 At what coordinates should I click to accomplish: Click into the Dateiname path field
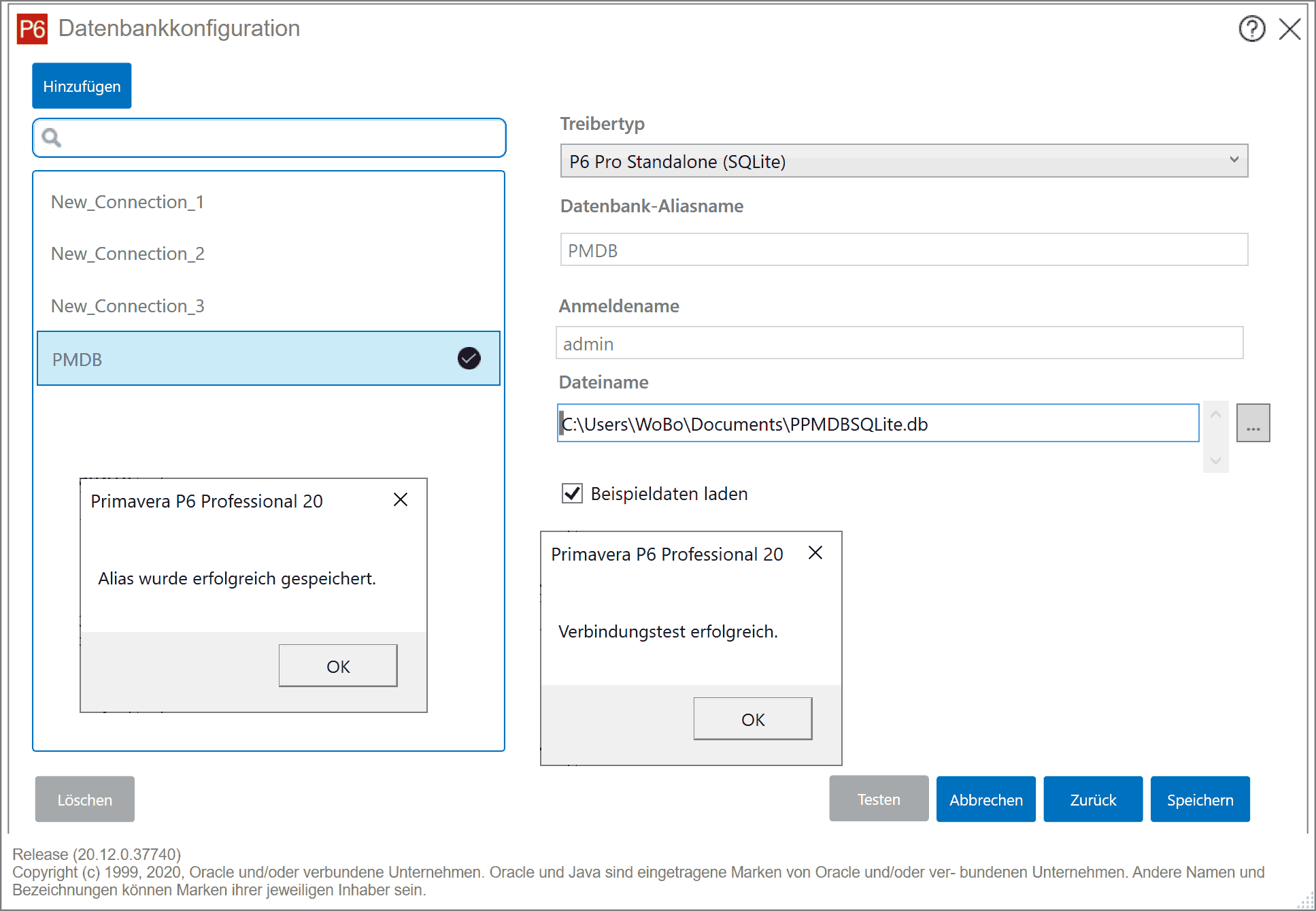(x=877, y=424)
